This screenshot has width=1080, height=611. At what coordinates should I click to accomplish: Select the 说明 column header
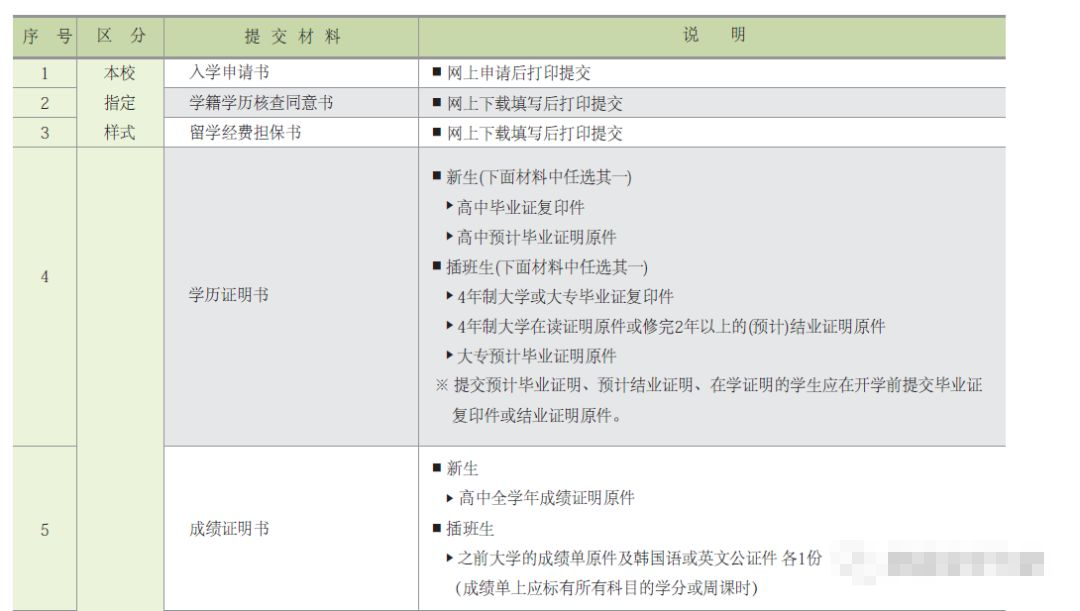pyautogui.click(x=713, y=36)
